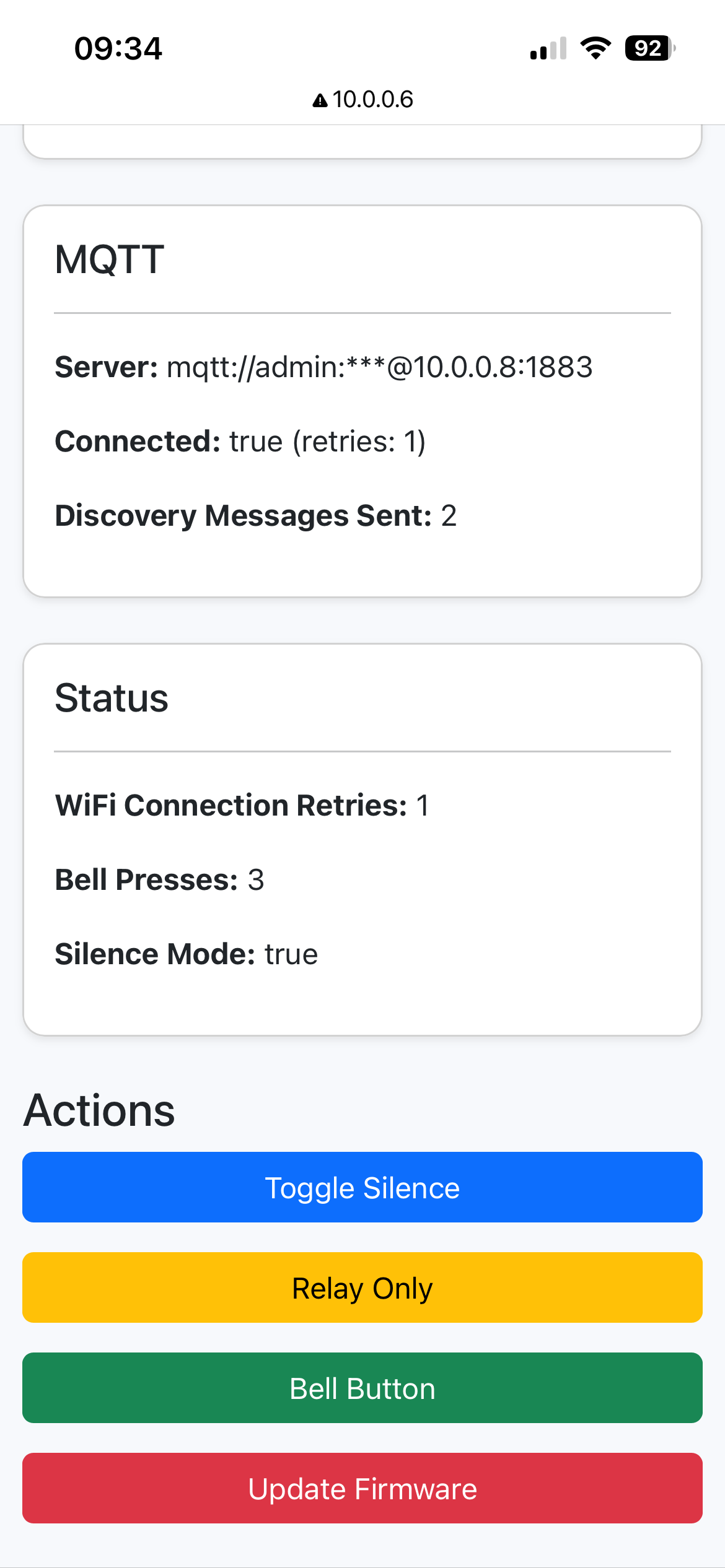Tap the battery indicator showing 92

pos(648,48)
